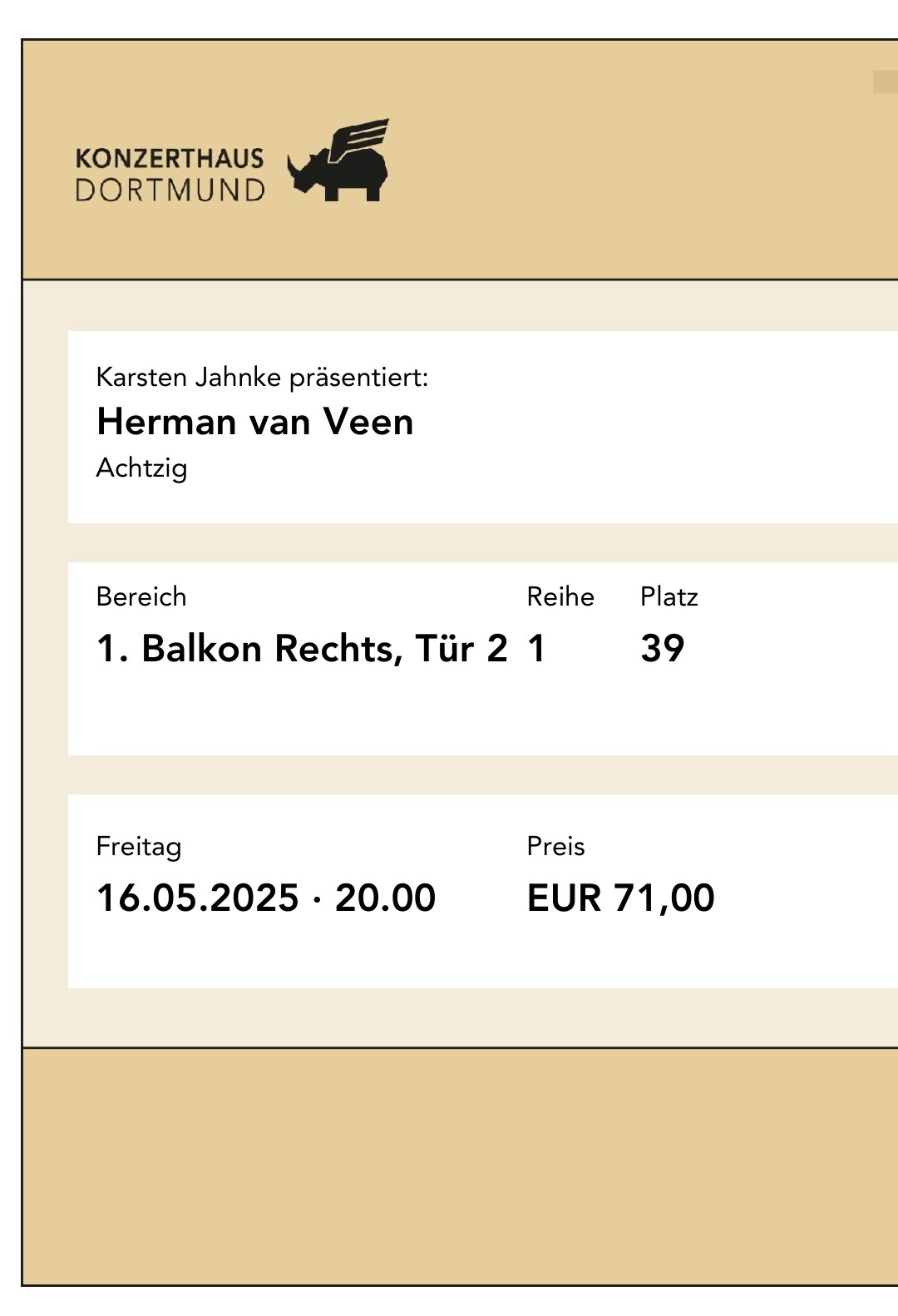898x1316 pixels.
Task: Click the KONZERTHAUS word in the logo
Action: pyautogui.click(x=170, y=159)
